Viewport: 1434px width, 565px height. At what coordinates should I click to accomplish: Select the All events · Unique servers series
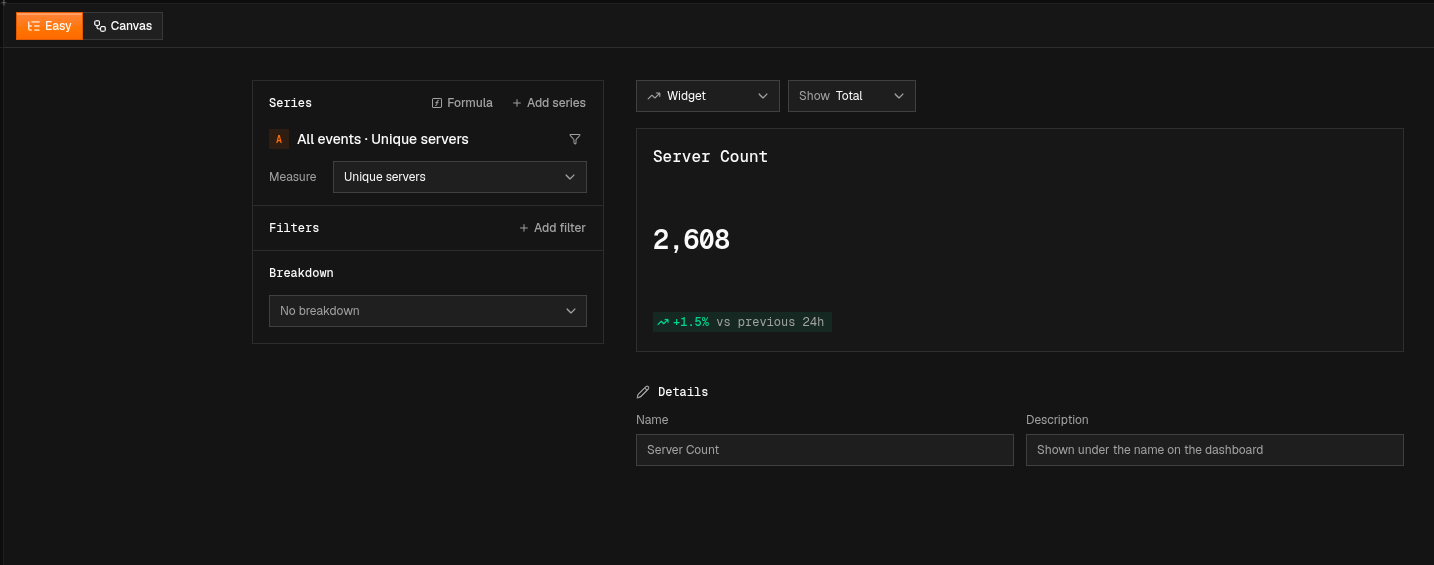(x=383, y=139)
